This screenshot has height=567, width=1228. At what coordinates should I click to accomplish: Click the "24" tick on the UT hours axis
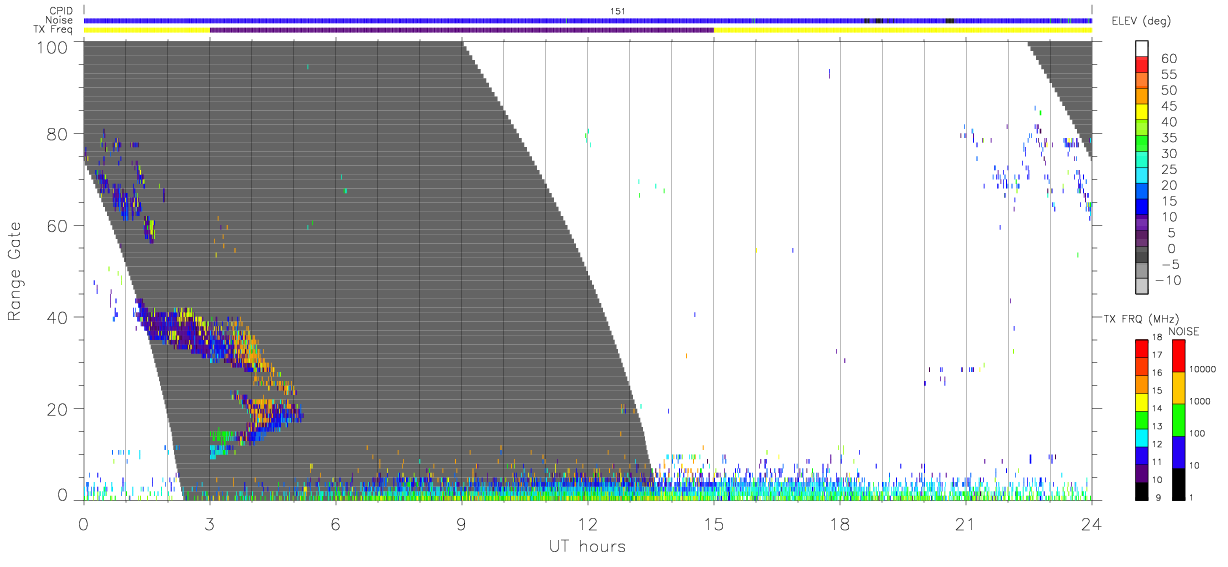click(1092, 525)
